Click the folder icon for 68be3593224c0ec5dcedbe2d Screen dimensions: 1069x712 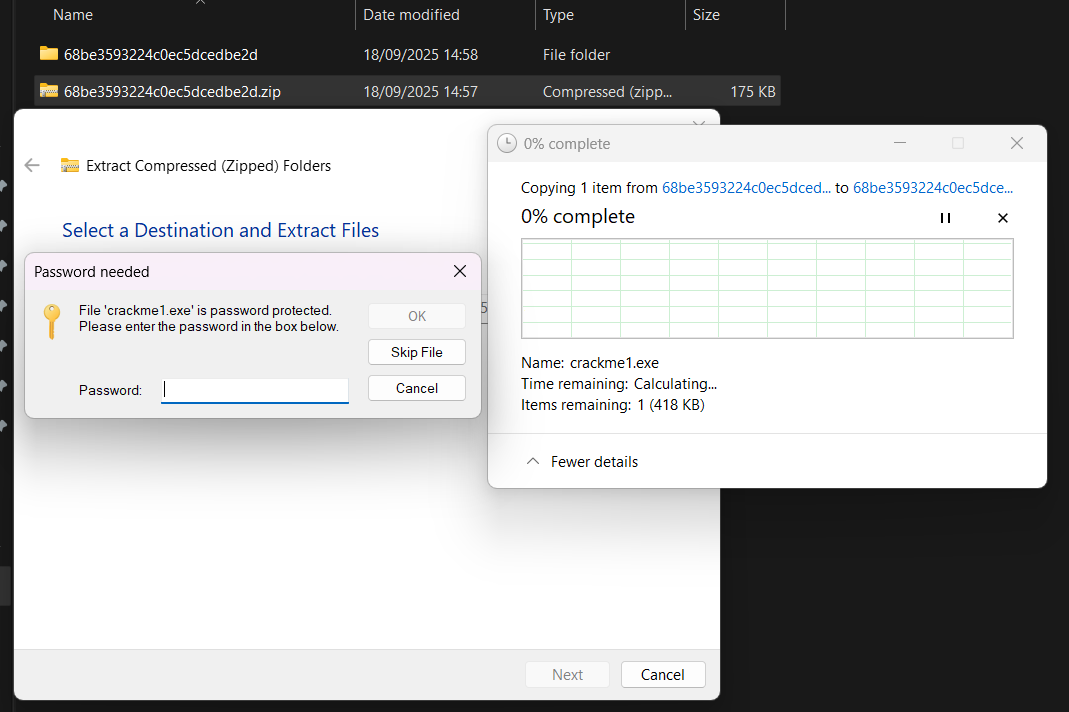click(x=49, y=54)
